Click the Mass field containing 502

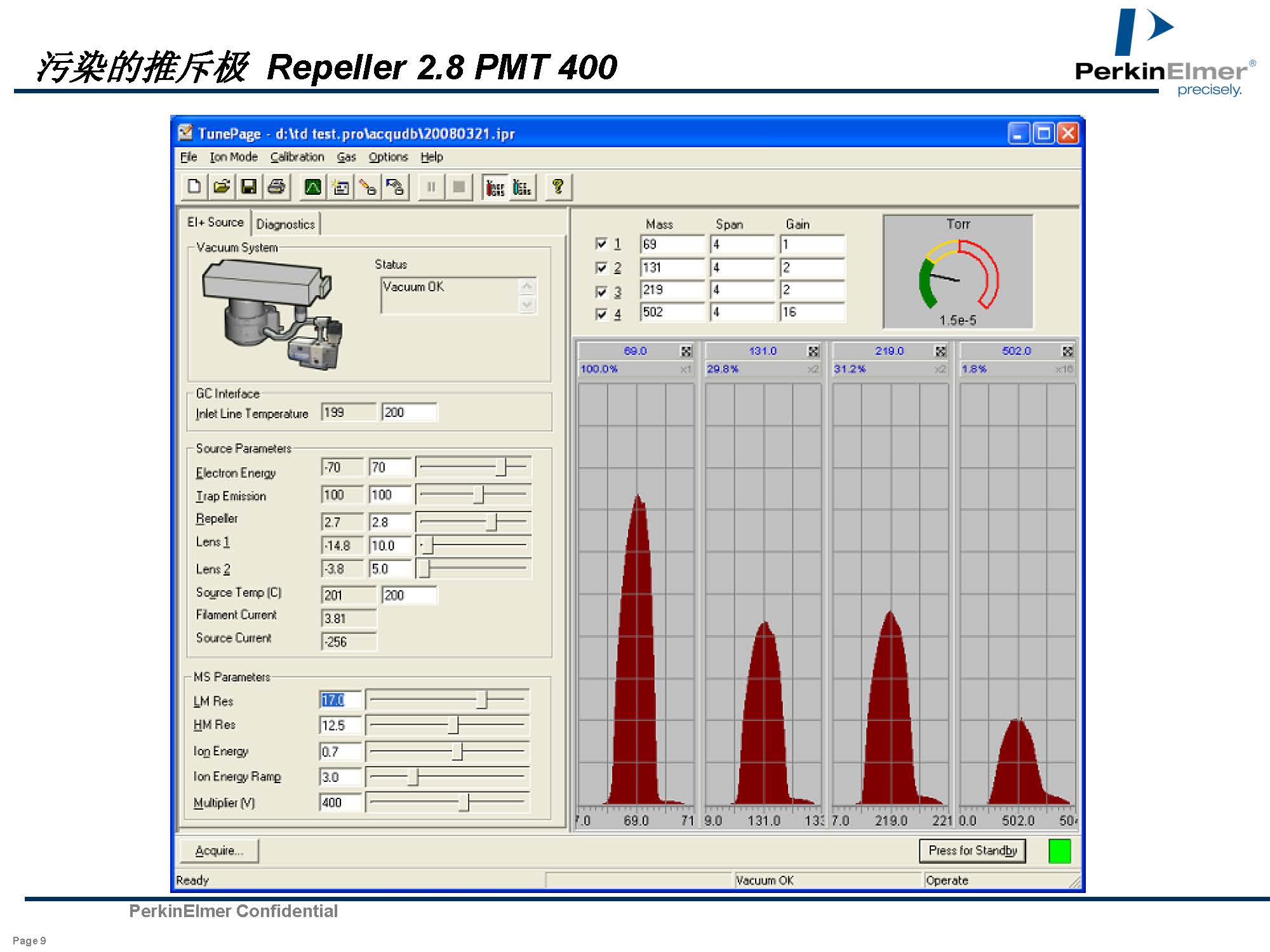(672, 312)
